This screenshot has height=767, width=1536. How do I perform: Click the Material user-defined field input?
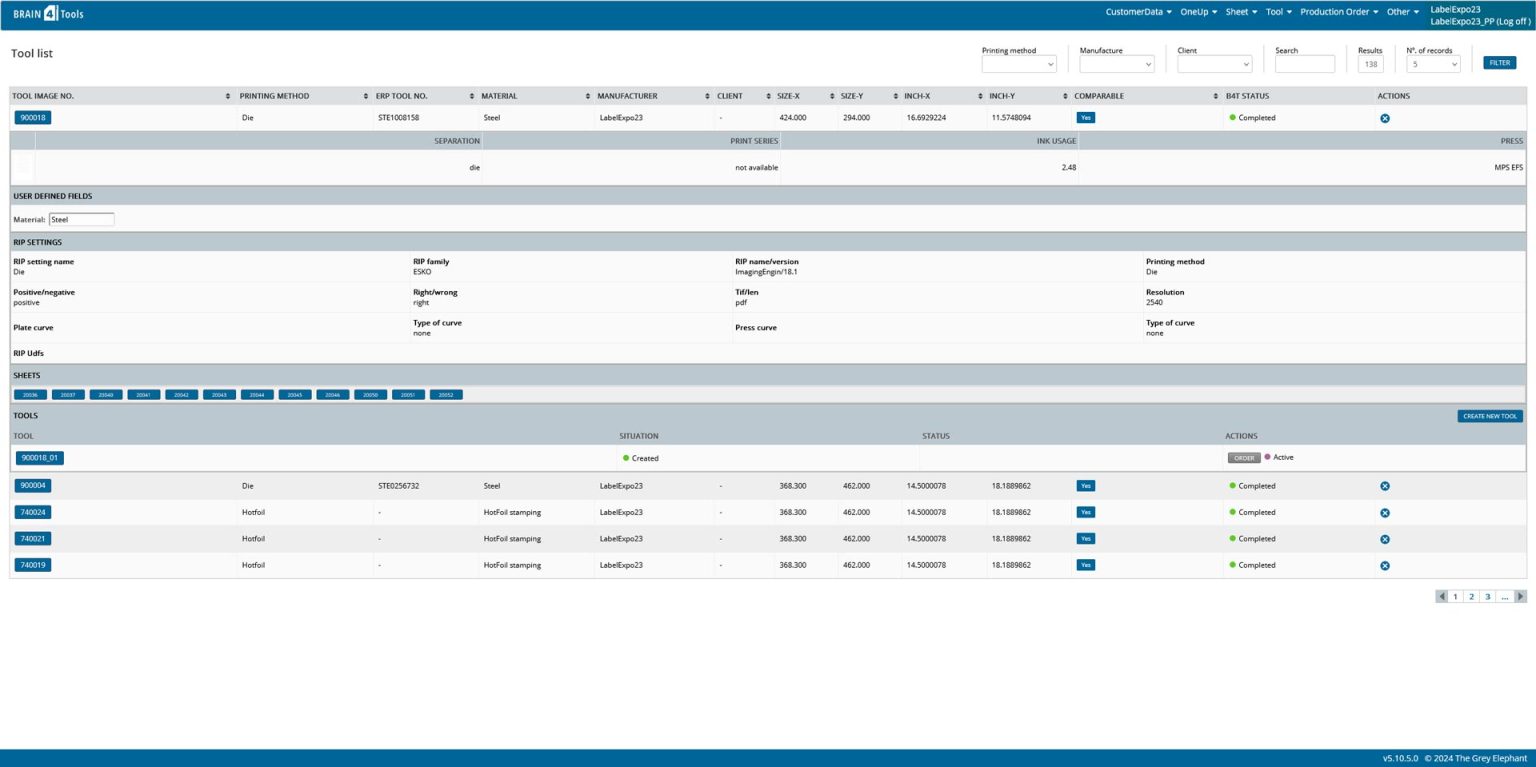(x=82, y=219)
